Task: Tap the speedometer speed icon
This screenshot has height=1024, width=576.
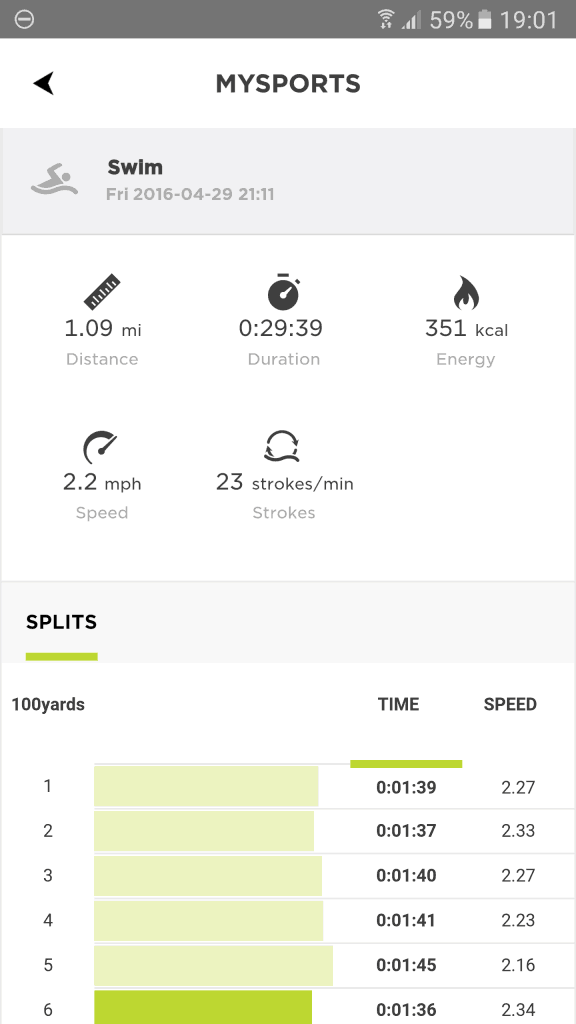Action: point(101,447)
